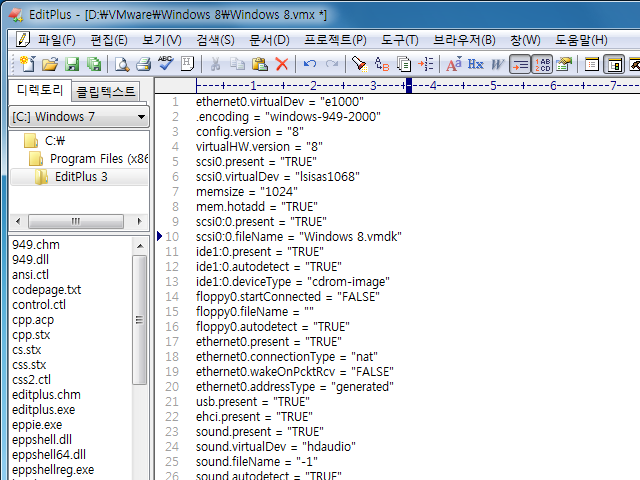Toggle the Hex viewer Hx icon

pyautogui.click(x=476, y=64)
